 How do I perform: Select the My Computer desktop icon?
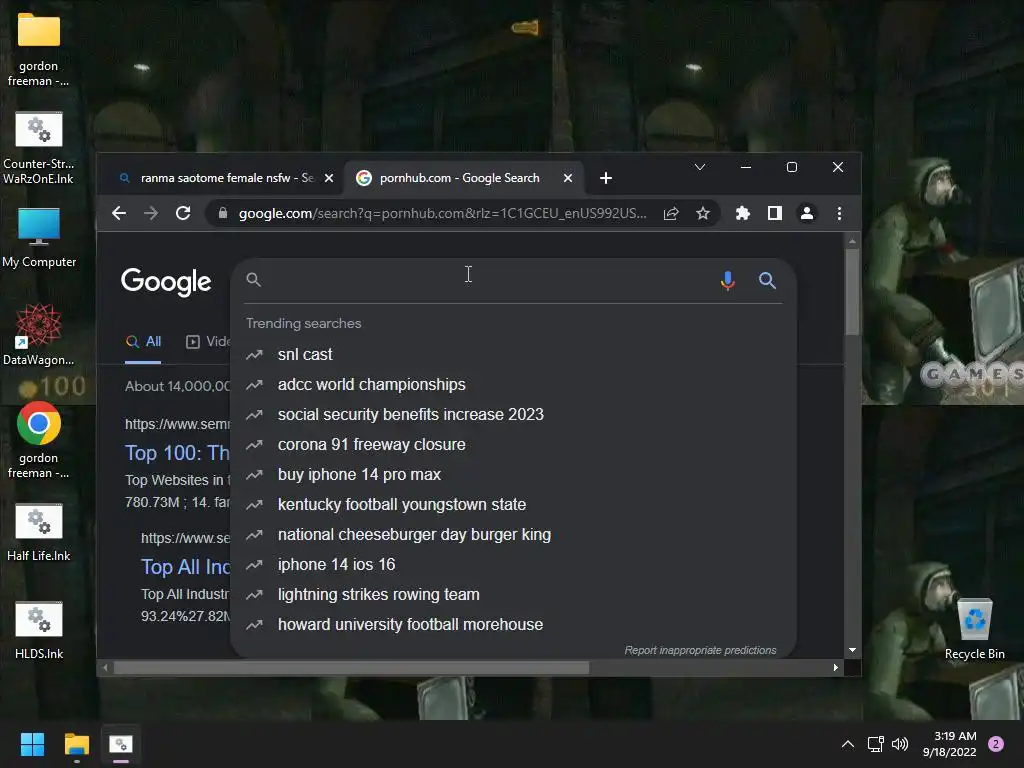coord(39,238)
